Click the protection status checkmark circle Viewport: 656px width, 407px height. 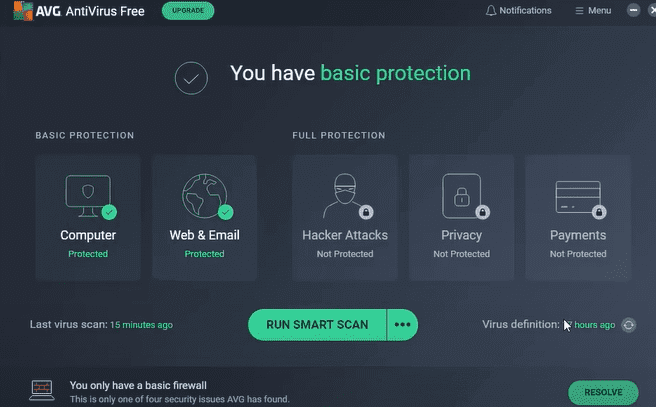[x=191, y=77]
